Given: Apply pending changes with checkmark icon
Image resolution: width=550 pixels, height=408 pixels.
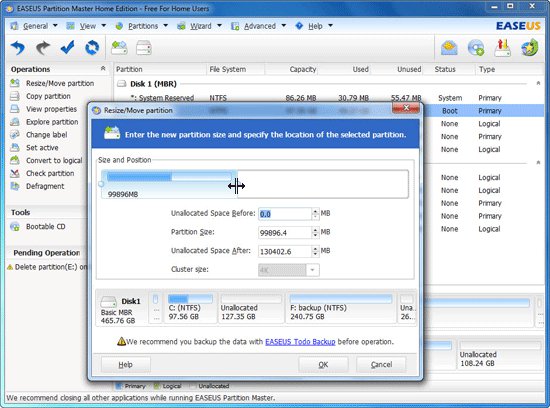Looking at the screenshot, I should pyautogui.click(x=67, y=47).
